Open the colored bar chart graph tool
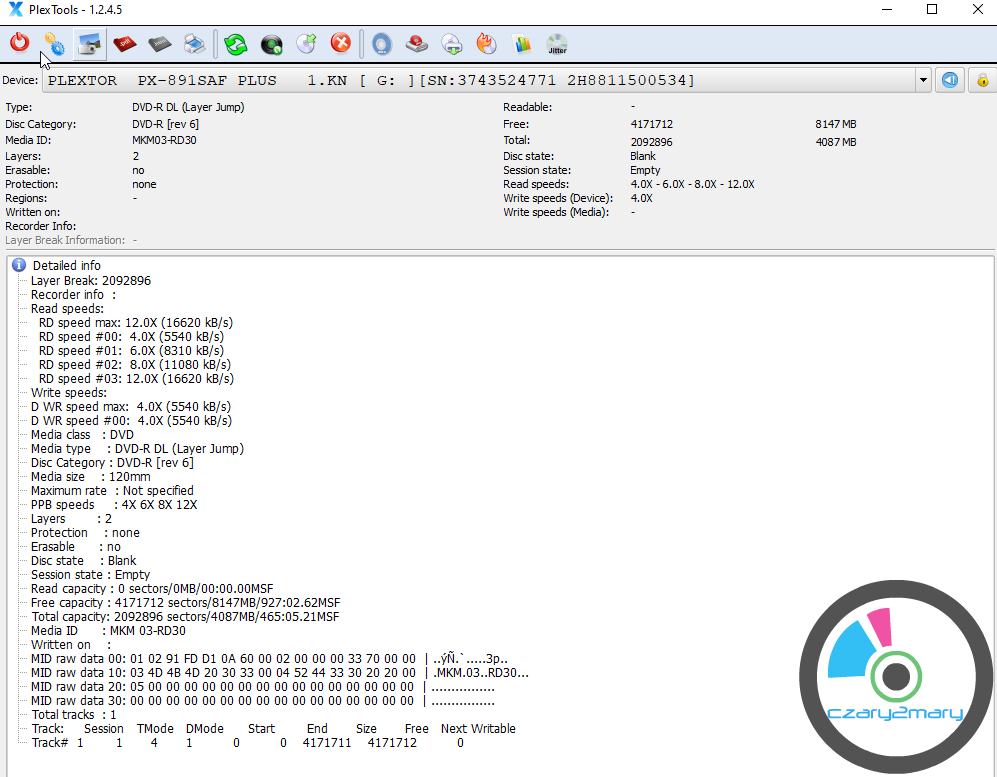 pos(521,44)
